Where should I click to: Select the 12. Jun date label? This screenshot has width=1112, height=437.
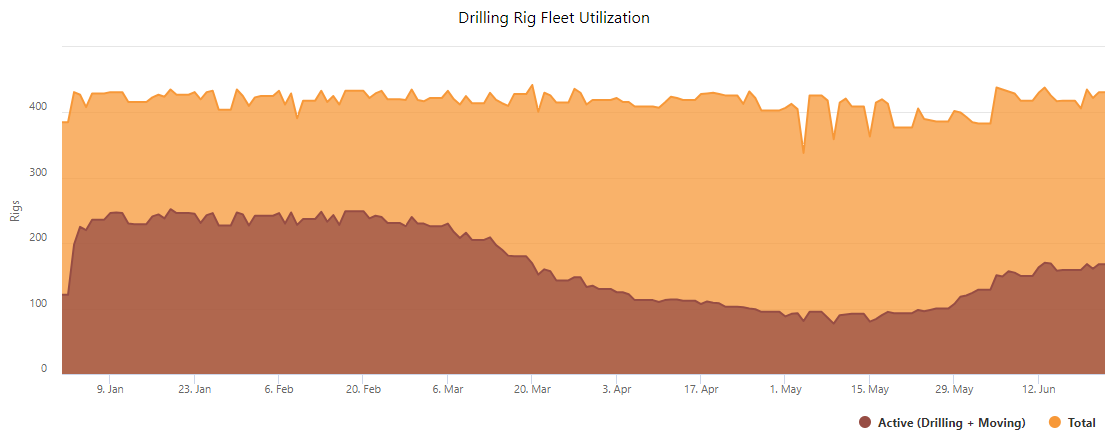point(1038,389)
